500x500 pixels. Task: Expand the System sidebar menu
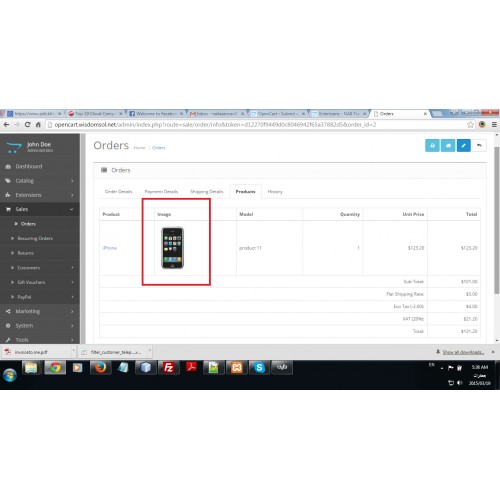[x=40, y=326]
